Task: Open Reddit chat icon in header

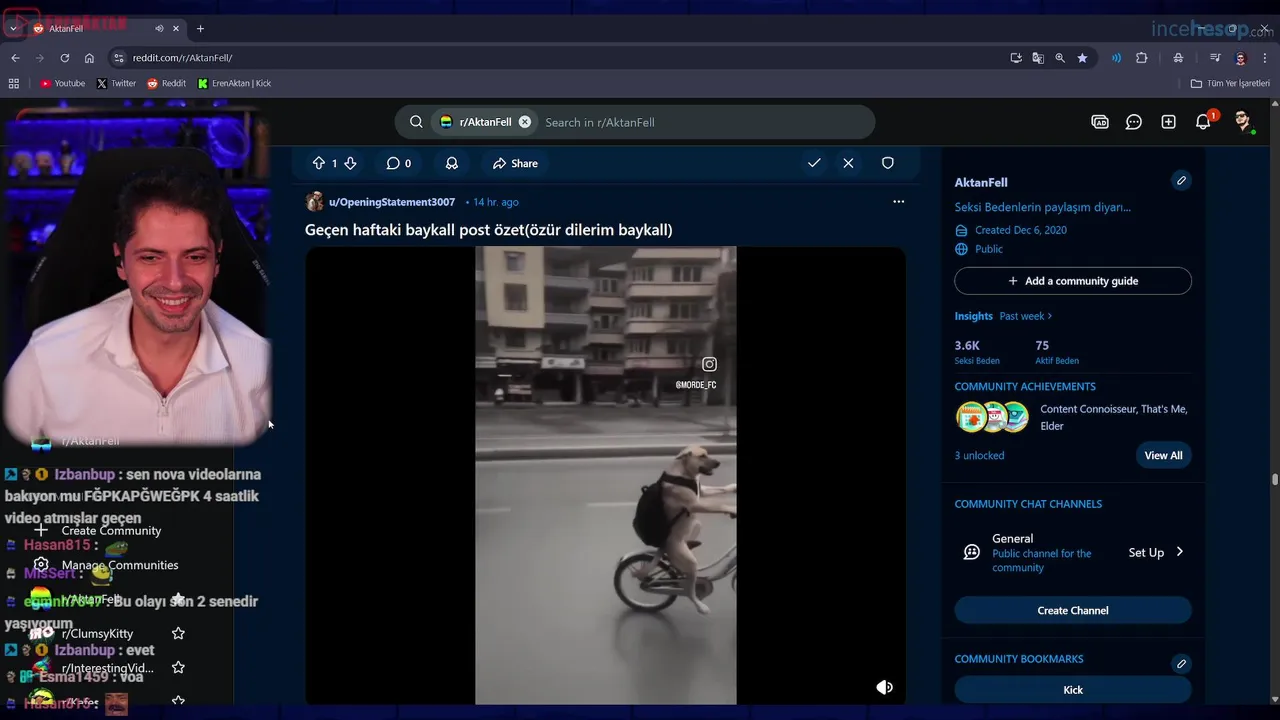Action: pyautogui.click(x=1134, y=122)
